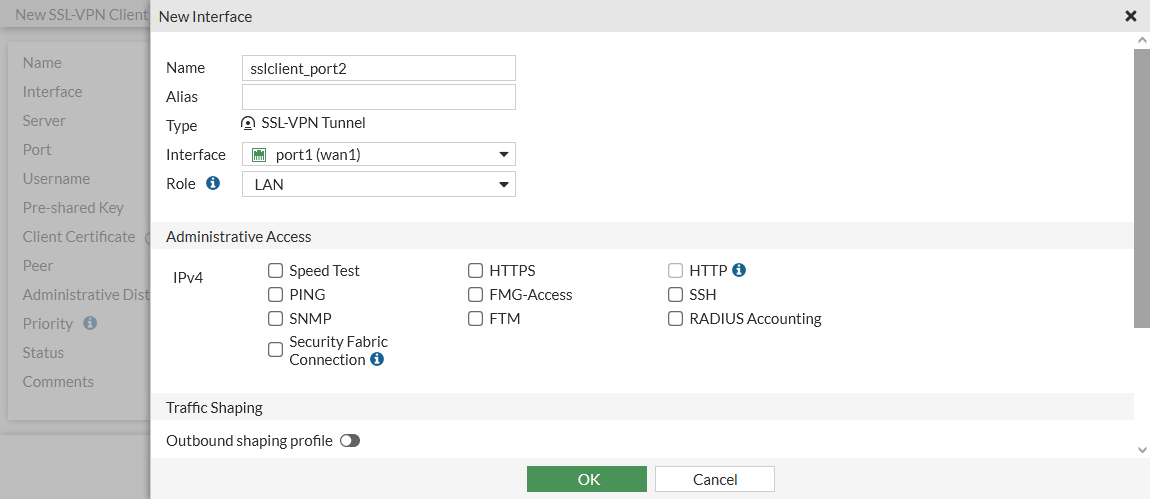This screenshot has height=499, width=1150.
Task: Click the Cancel button
Action: tap(714, 479)
